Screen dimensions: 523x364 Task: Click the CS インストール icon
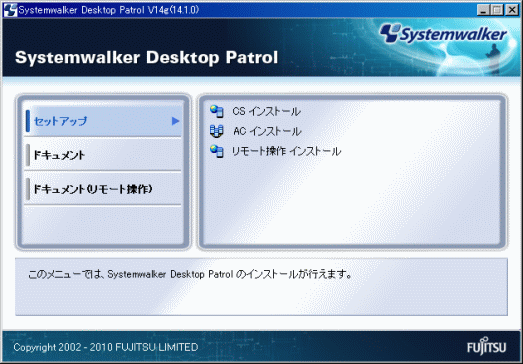(217, 111)
